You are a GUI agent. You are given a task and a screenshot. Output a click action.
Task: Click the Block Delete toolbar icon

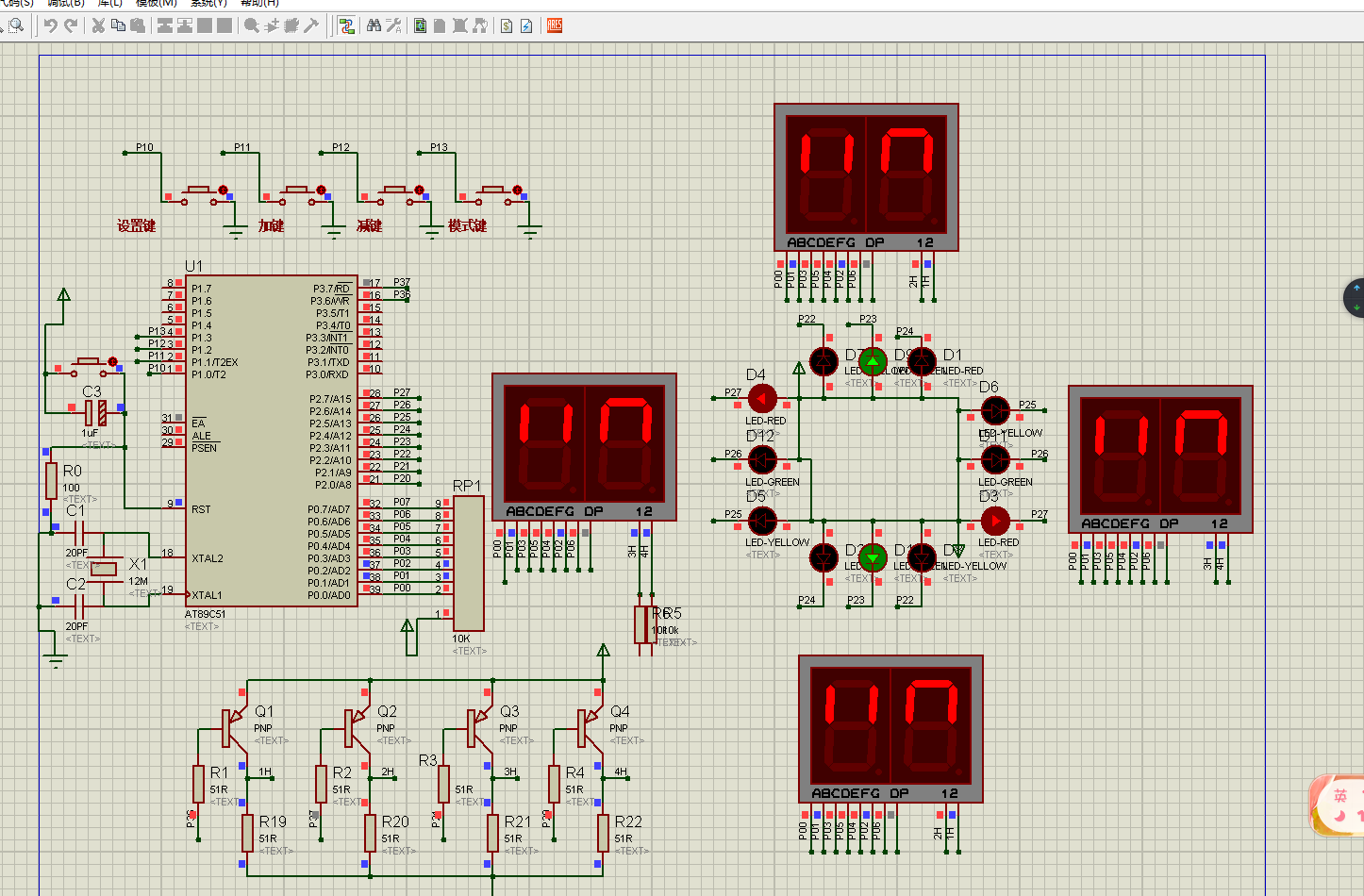pos(225,25)
